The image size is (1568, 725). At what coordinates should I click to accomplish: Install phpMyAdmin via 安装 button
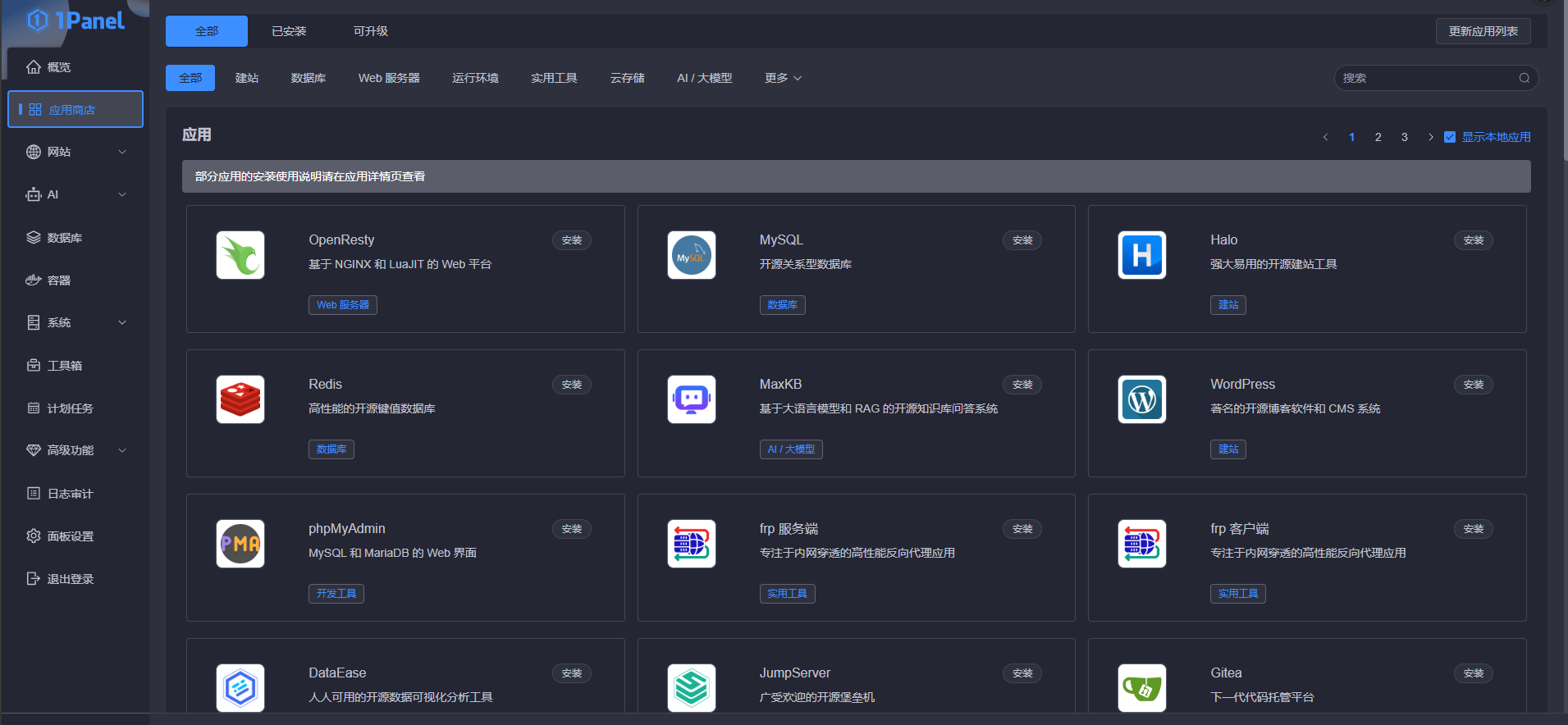(x=572, y=529)
